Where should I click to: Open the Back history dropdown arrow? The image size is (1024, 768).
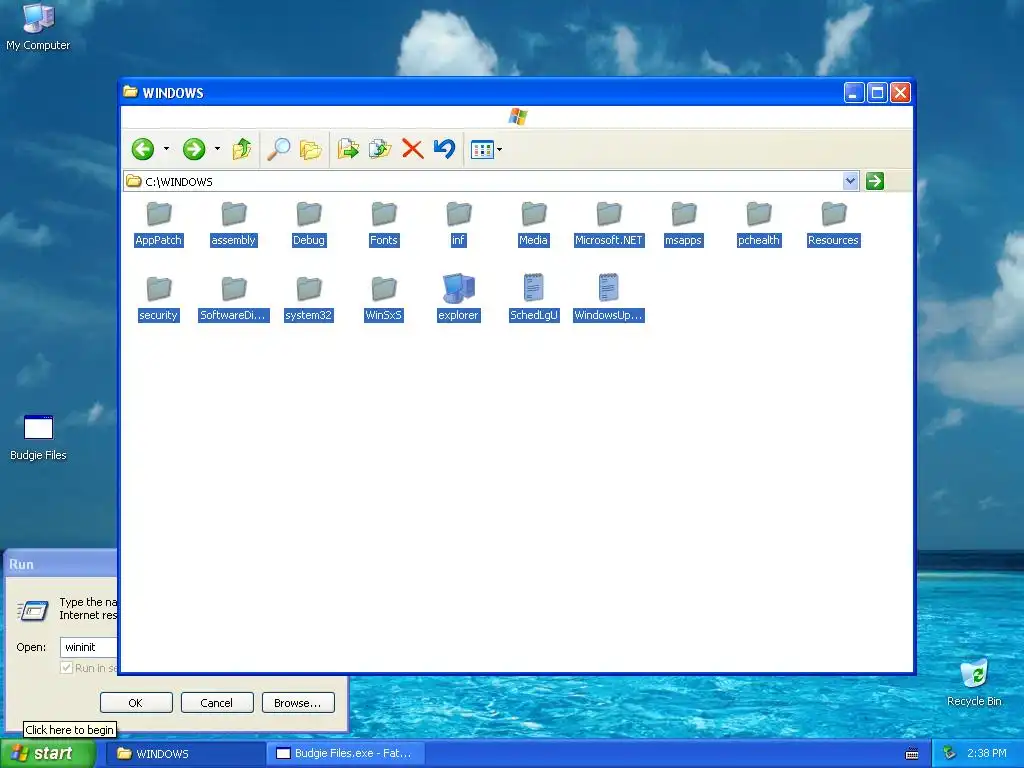pos(167,149)
